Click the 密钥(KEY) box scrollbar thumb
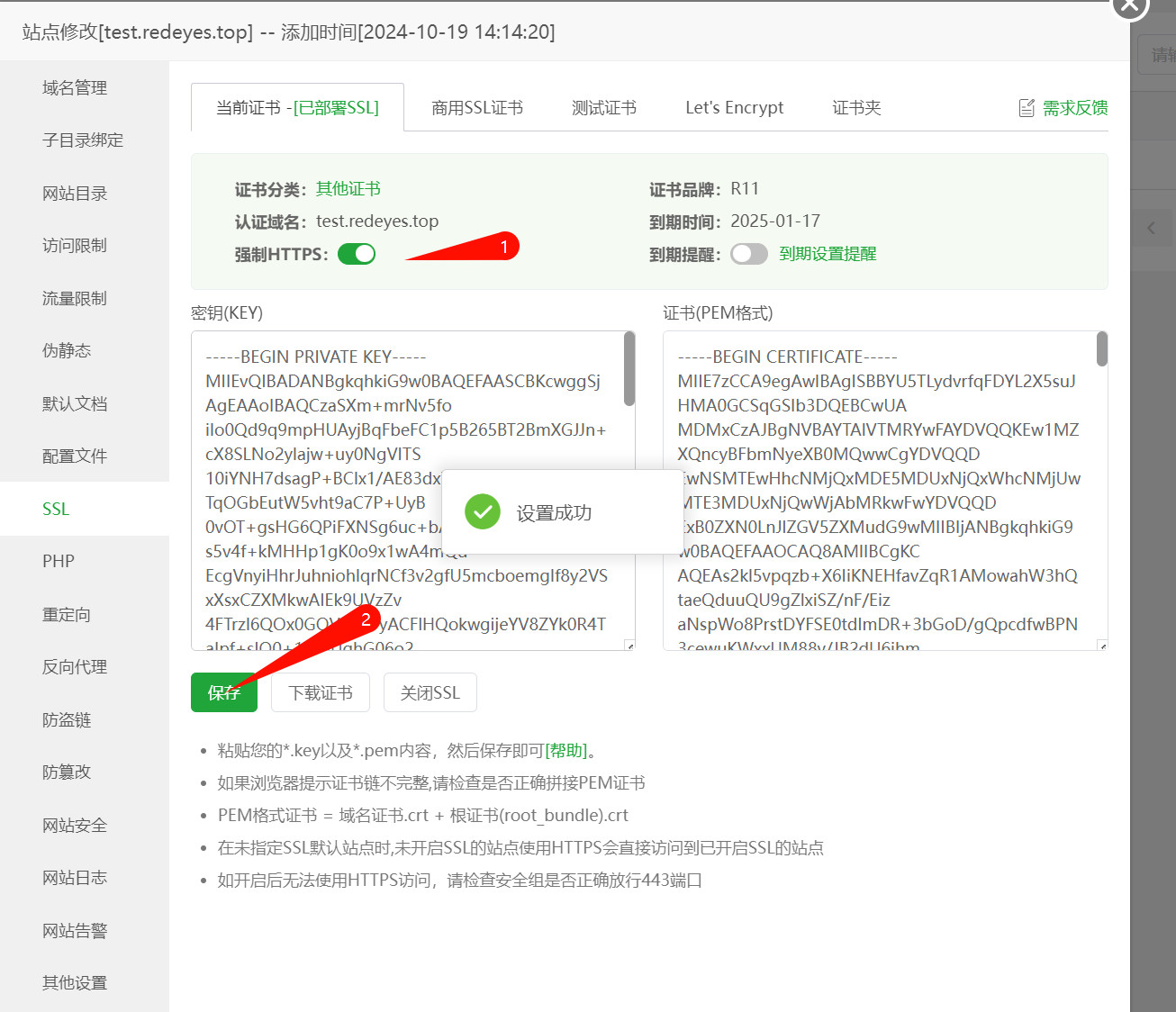The height and width of the screenshot is (1012, 1176). coord(629,369)
